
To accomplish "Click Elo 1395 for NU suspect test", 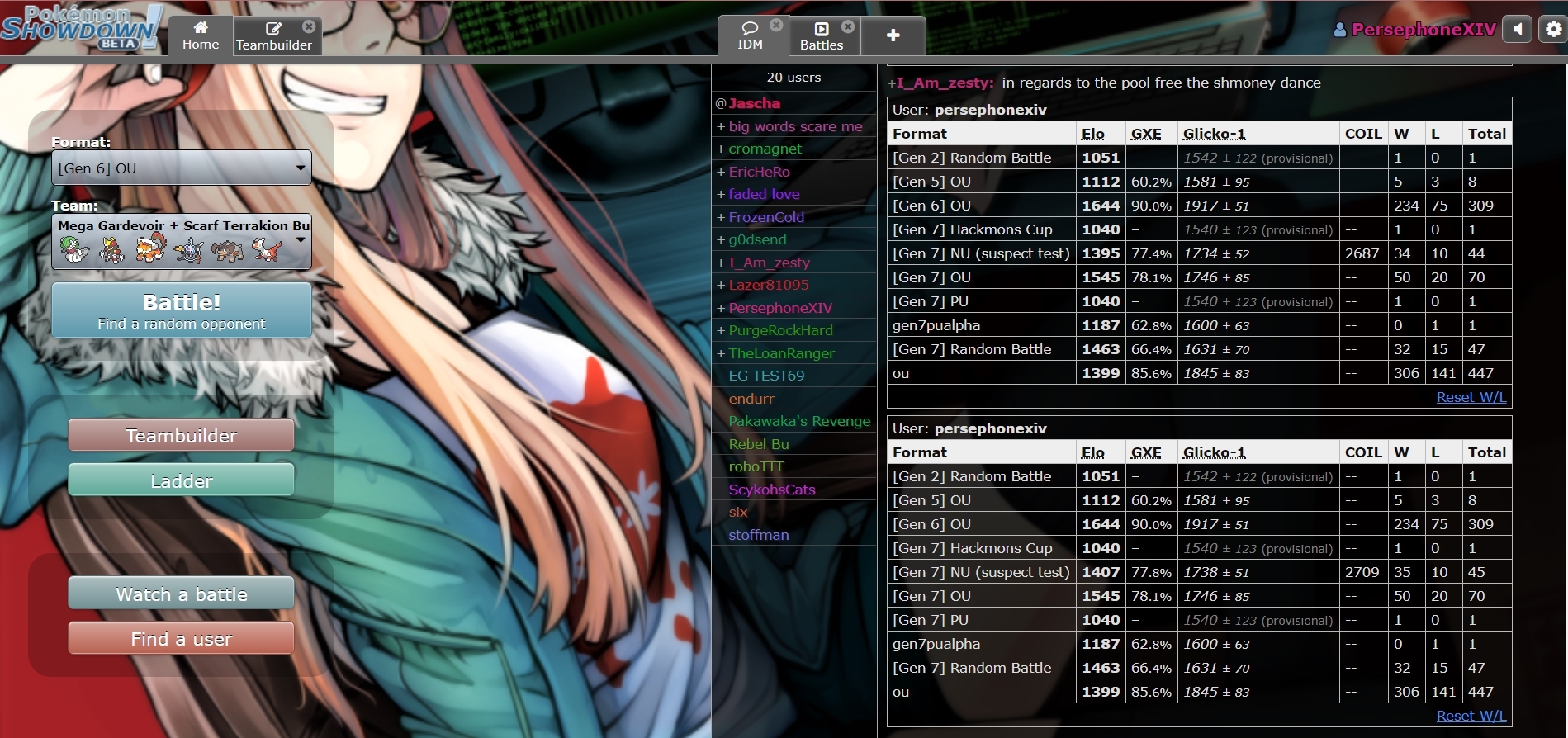I will [x=1101, y=253].
